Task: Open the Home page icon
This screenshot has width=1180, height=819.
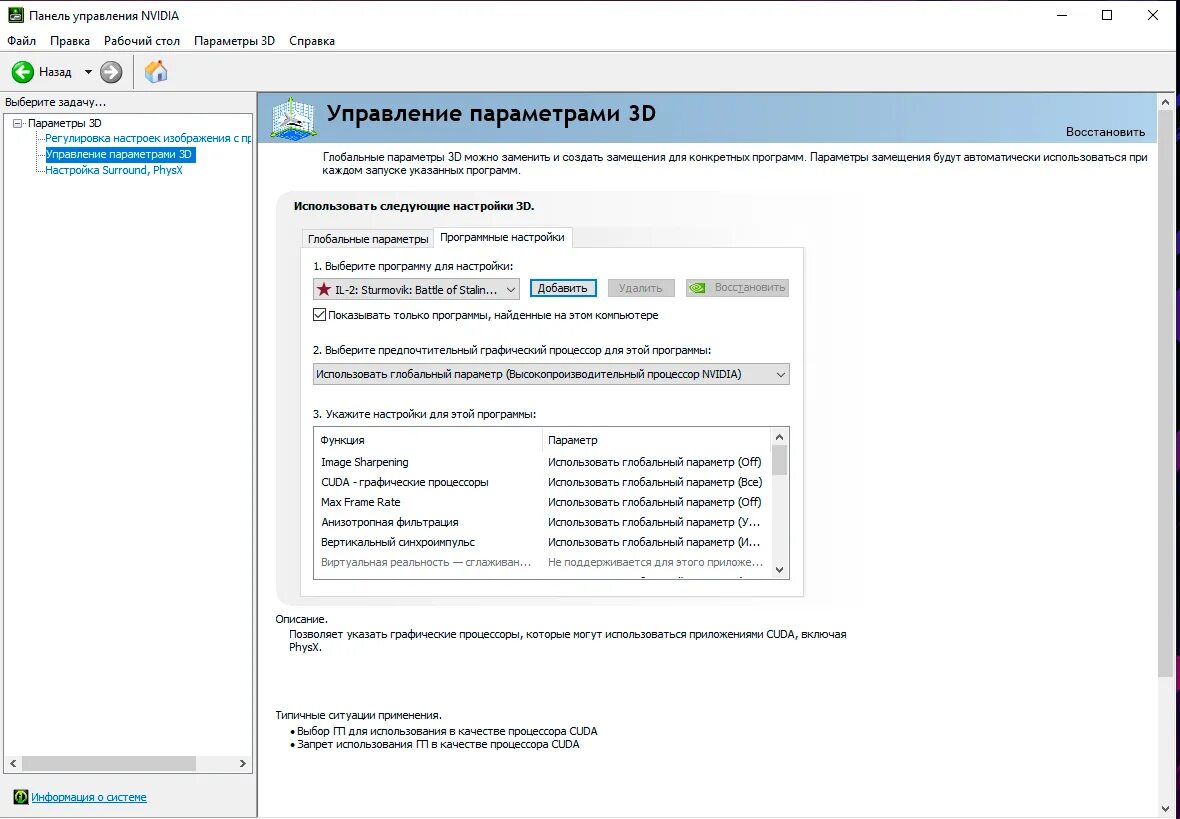Action: tap(156, 72)
